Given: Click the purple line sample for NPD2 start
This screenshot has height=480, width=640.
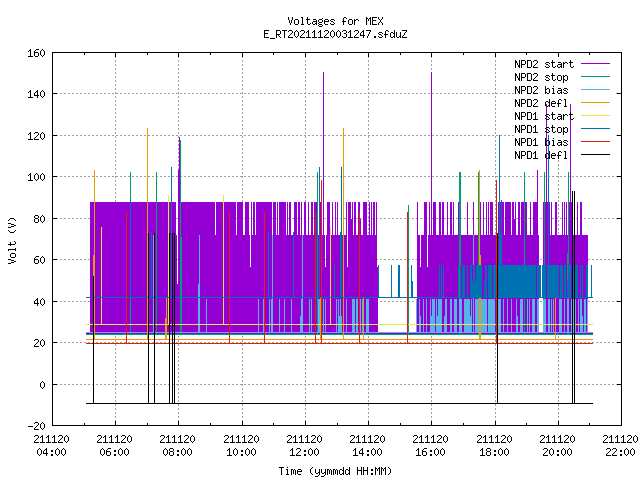Looking at the screenshot, I should pos(595,64).
